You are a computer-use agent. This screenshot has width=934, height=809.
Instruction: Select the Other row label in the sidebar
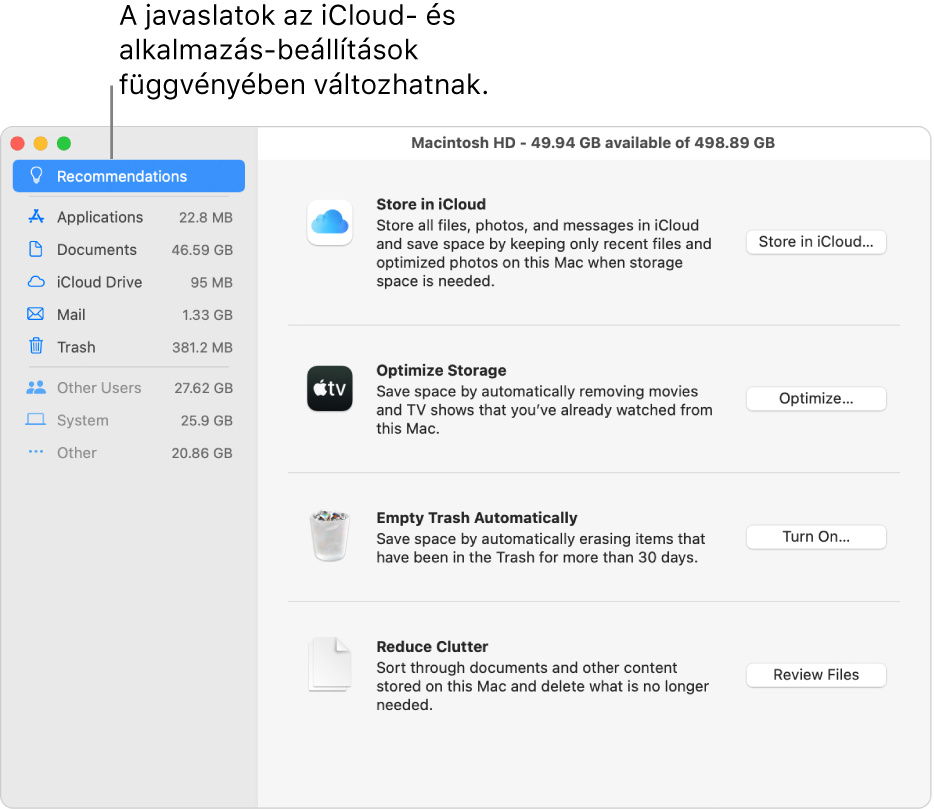pos(77,453)
